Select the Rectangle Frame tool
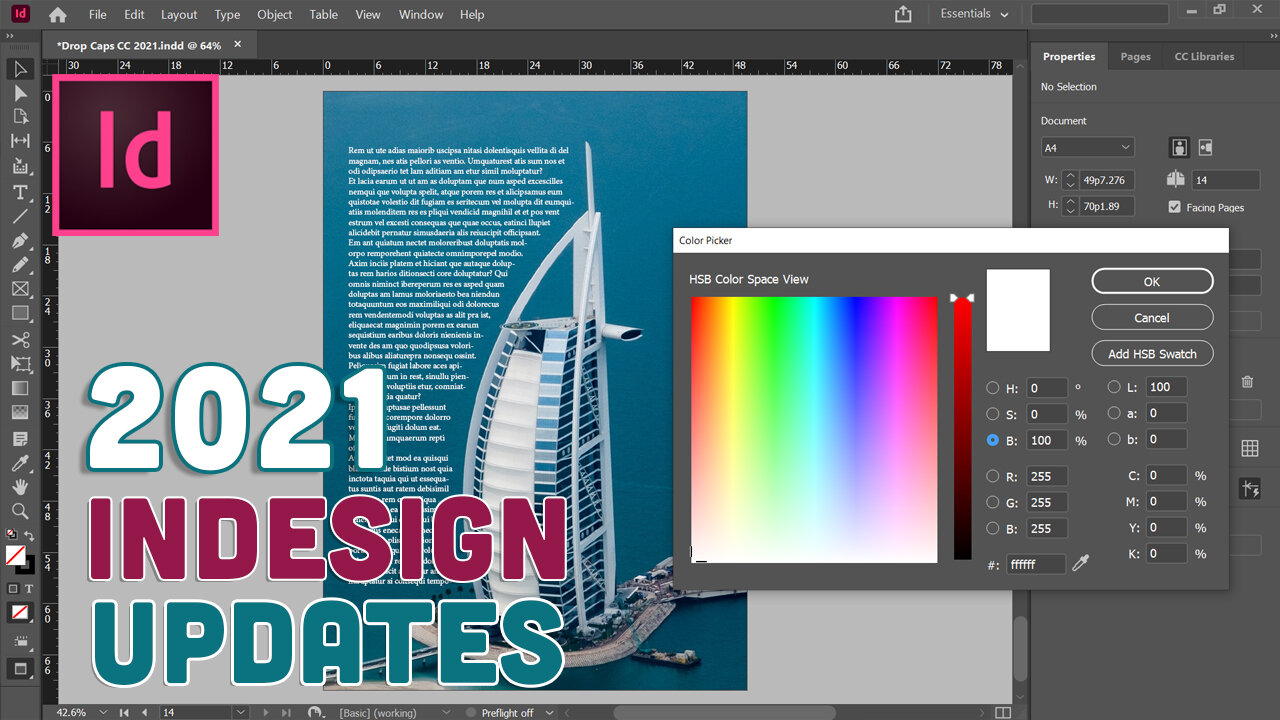 (x=20, y=289)
